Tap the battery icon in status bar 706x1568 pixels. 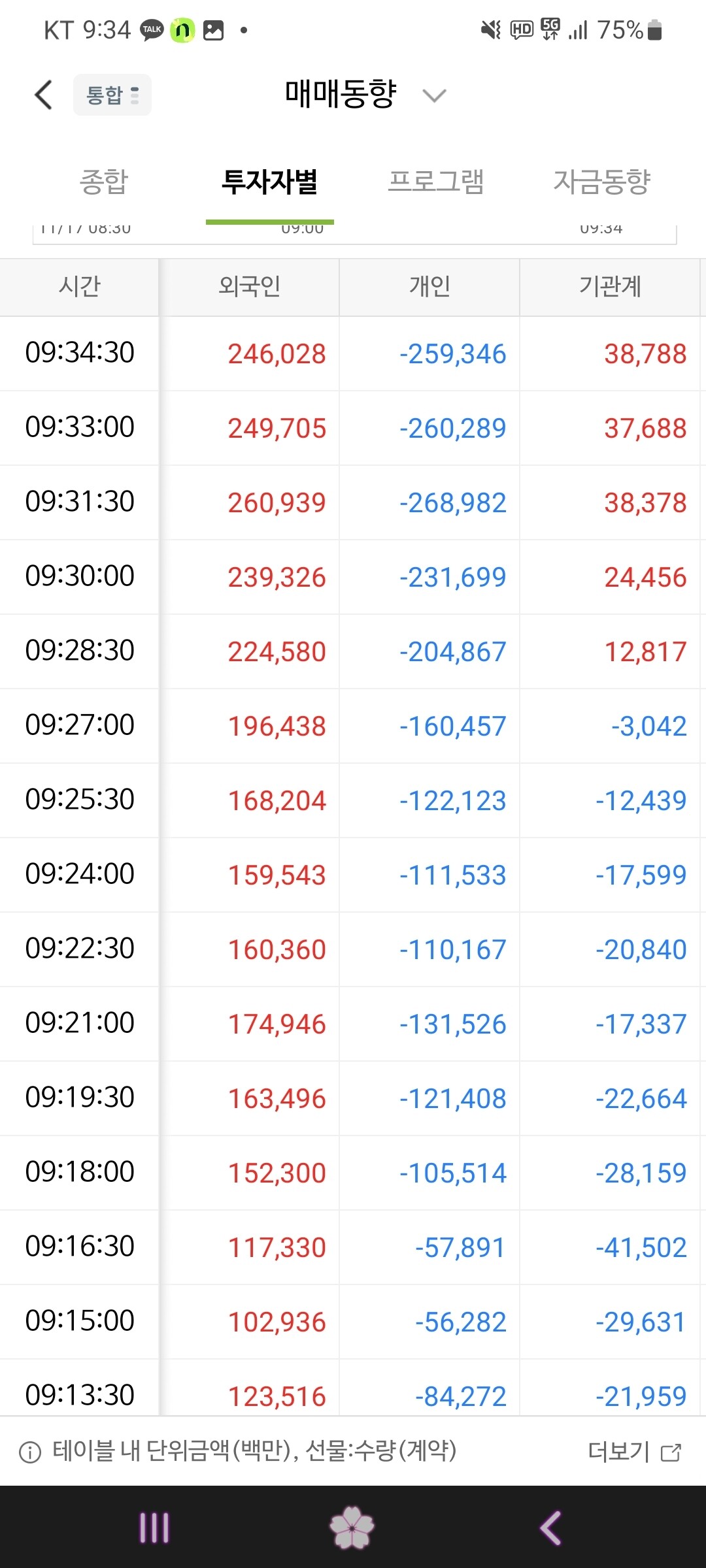(x=654, y=30)
